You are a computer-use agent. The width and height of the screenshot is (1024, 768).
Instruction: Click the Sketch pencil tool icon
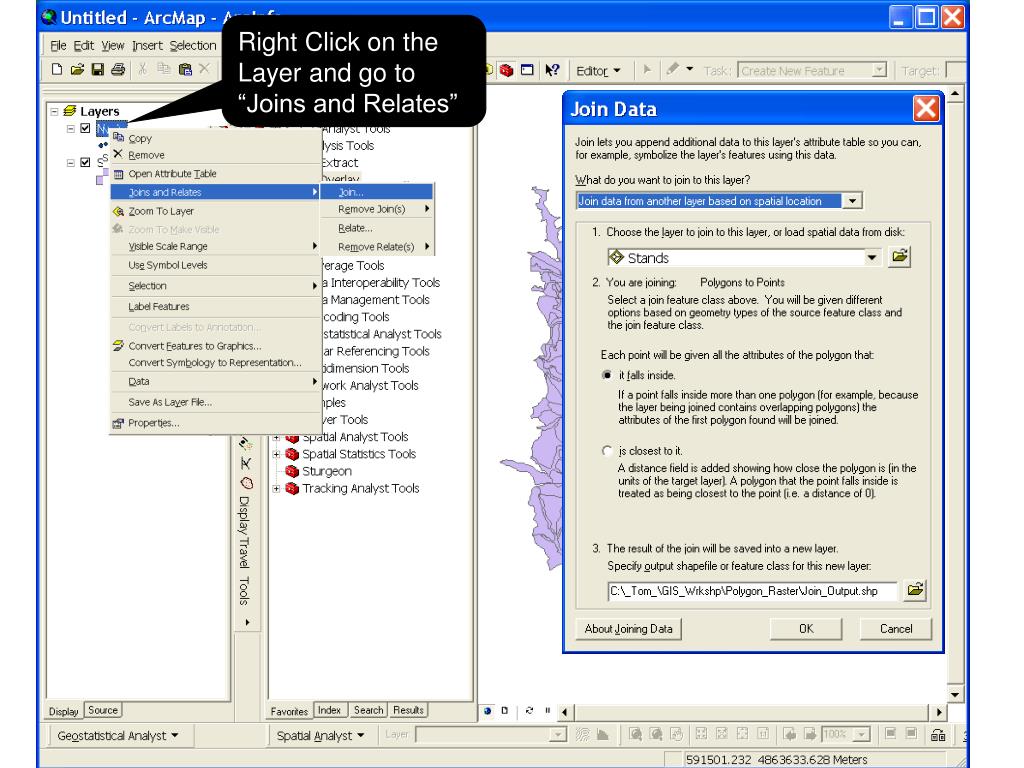click(672, 69)
